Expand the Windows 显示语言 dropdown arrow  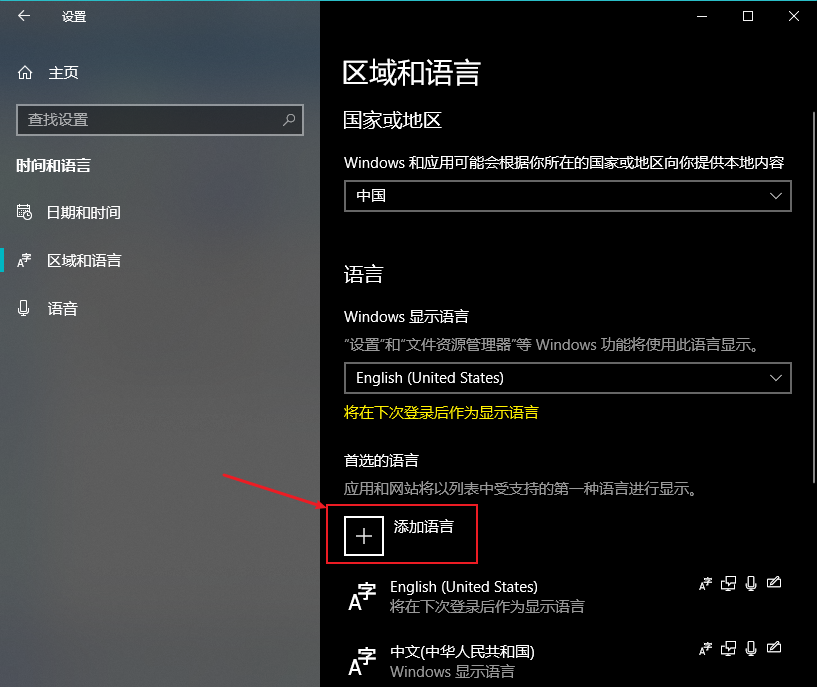776,378
